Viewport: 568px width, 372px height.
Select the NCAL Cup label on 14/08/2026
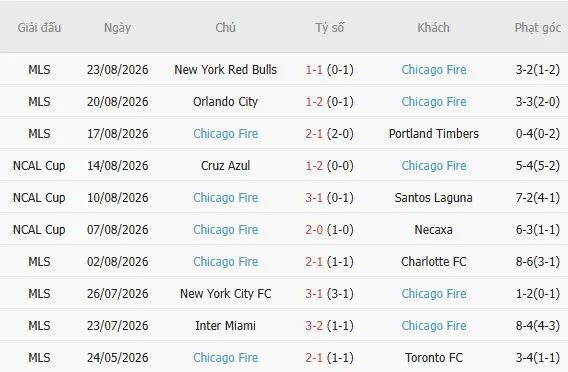[39, 166]
